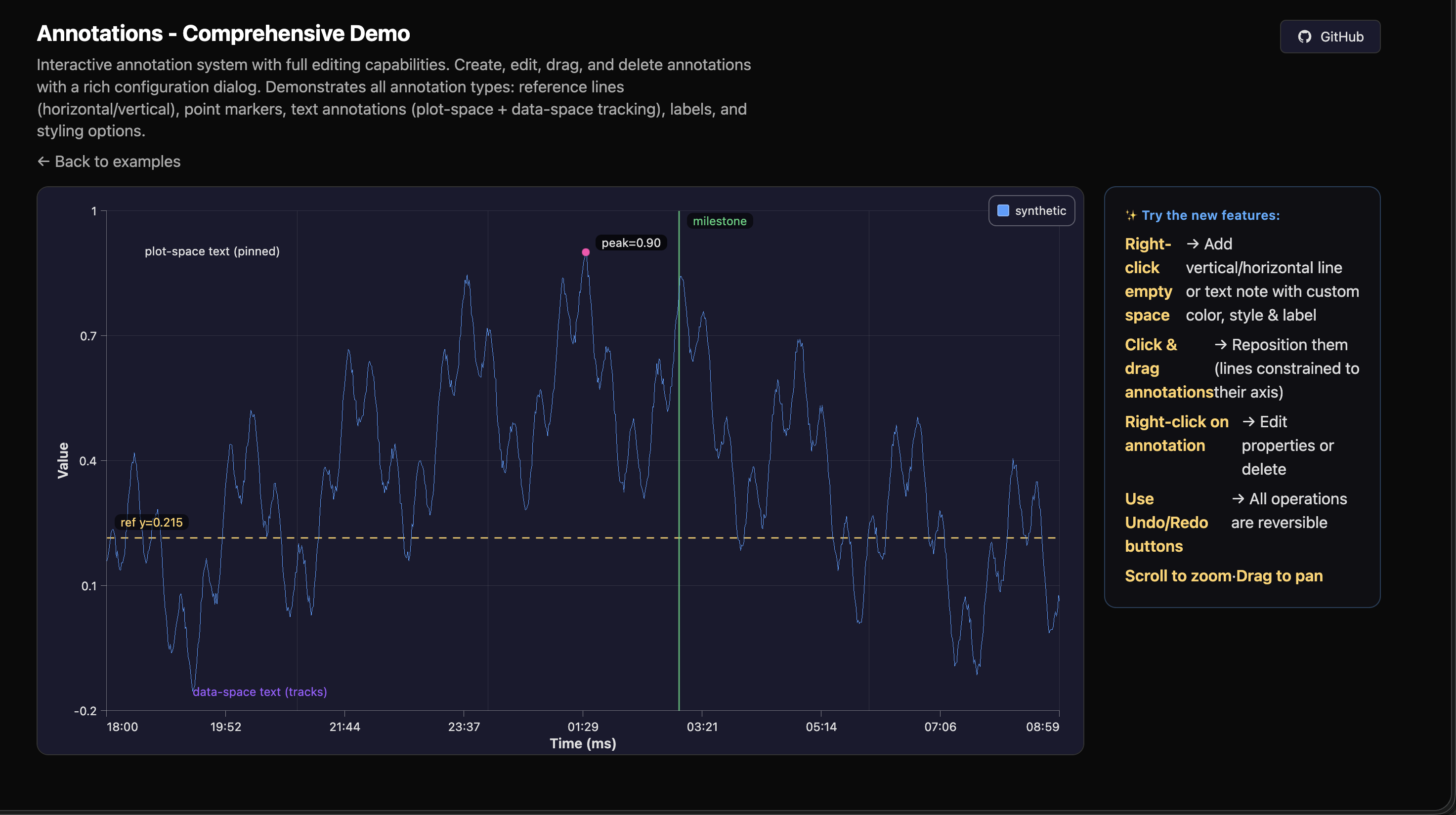The width and height of the screenshot is (1456, 815).
Task: Select the pink peak point marker
Action: [x=586, y=252]
